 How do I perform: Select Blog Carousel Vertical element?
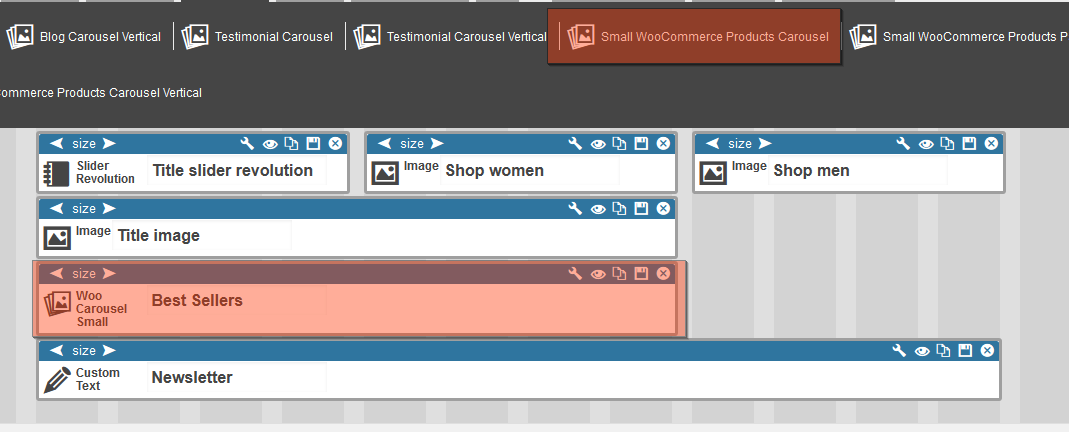[84, 37]
